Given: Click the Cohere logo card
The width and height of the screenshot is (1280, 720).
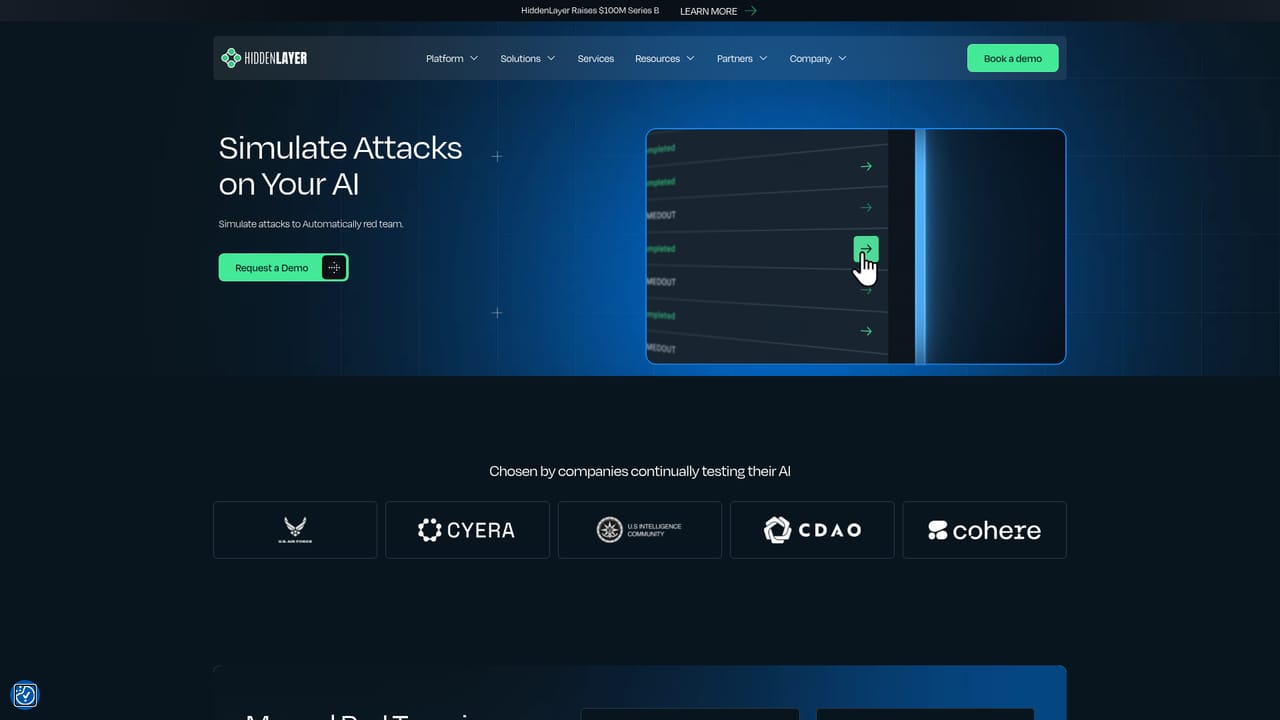Looking at the screenshot, I should coord(984,530).
